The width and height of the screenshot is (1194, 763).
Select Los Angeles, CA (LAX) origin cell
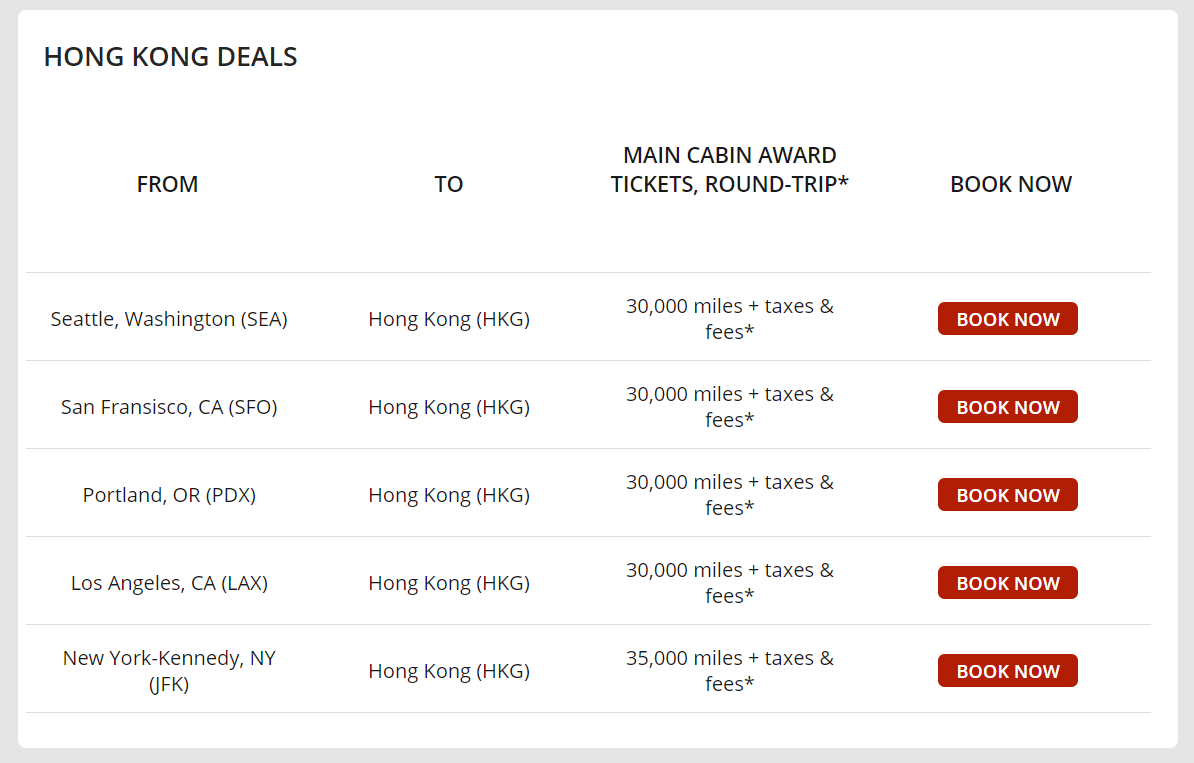coord(169,583)
